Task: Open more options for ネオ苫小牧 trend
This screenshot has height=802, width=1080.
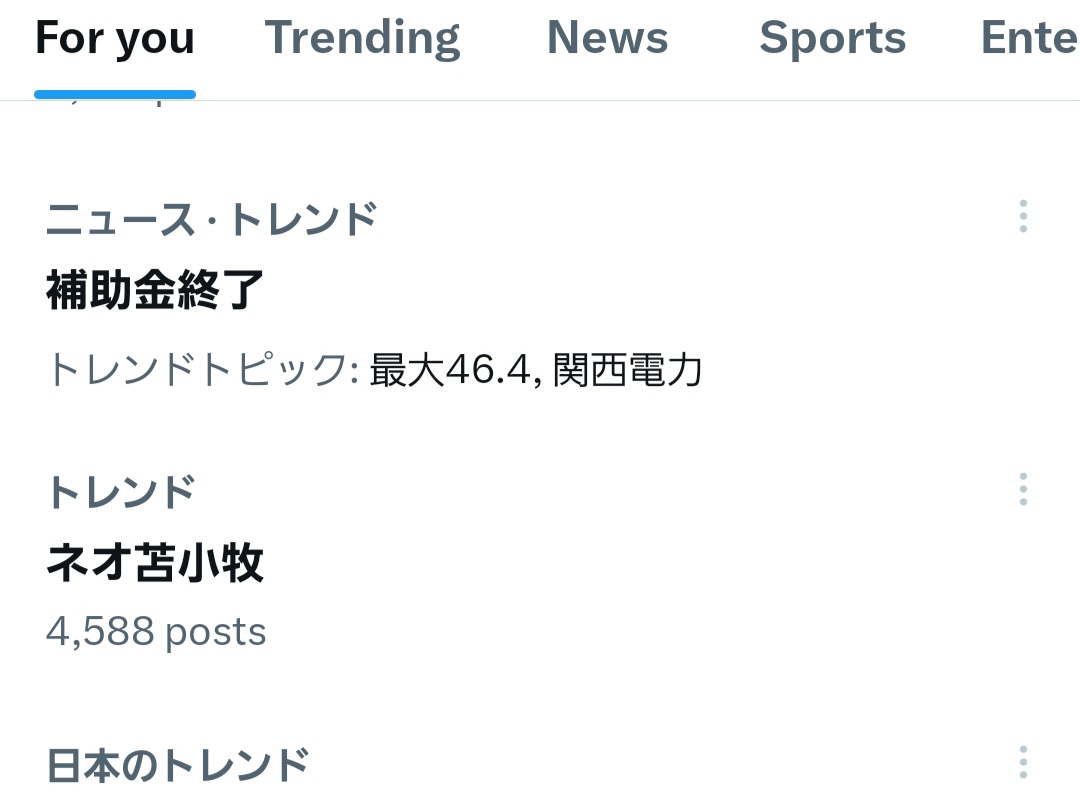Action: pyautogui.click(x=1022, y=489)
